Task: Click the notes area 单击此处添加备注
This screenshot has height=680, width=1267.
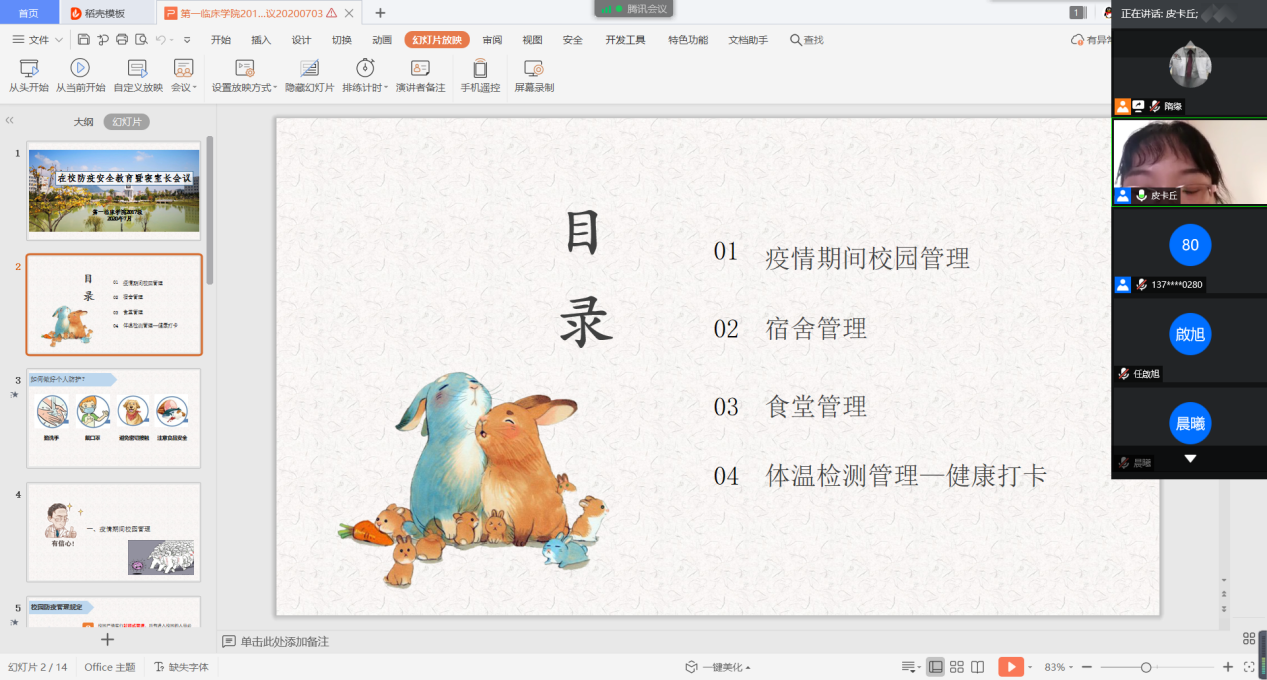Action: pos(284,641)
